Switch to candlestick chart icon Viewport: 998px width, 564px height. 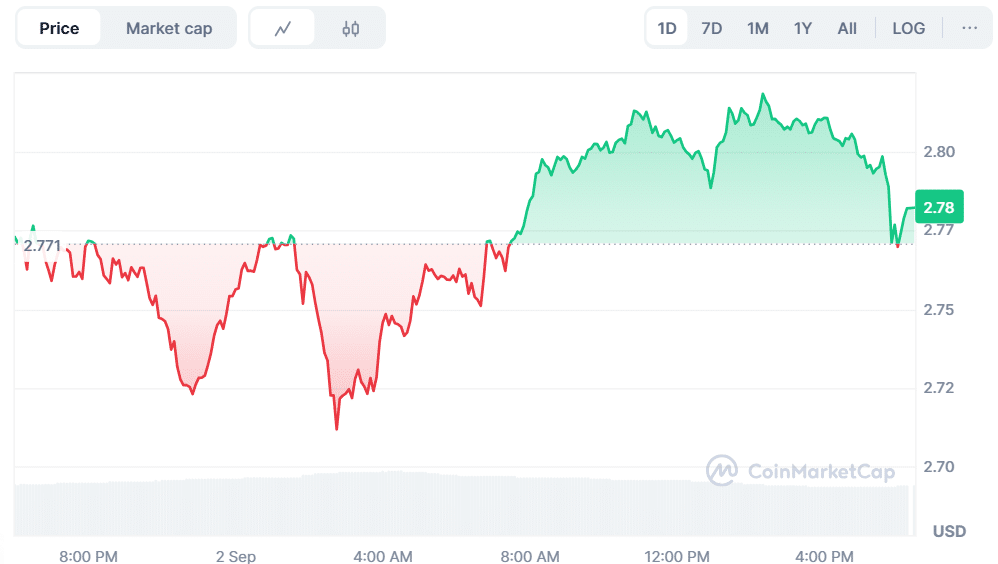(350, 29)
